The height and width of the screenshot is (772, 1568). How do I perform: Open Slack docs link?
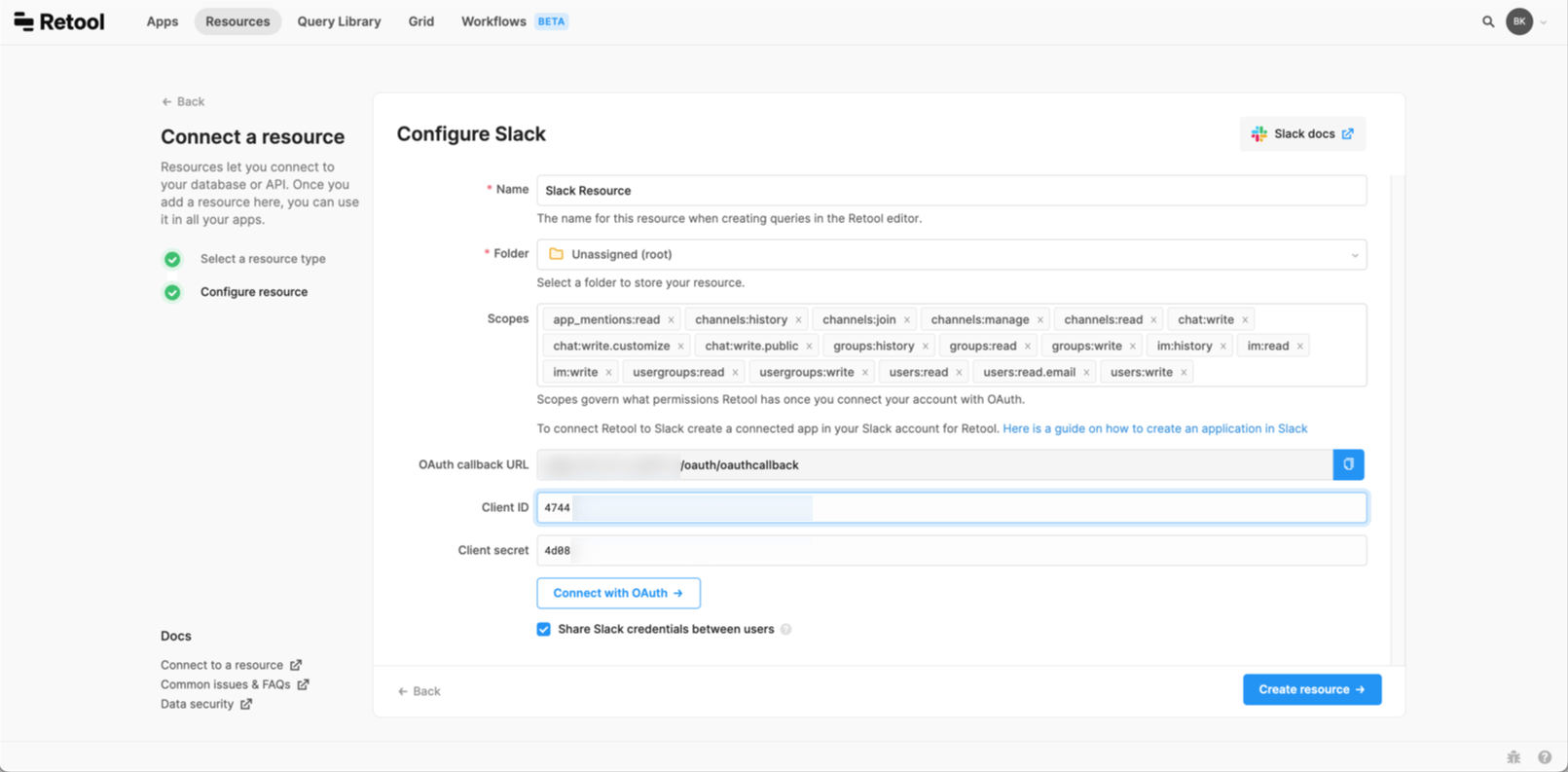point(1302,134)
